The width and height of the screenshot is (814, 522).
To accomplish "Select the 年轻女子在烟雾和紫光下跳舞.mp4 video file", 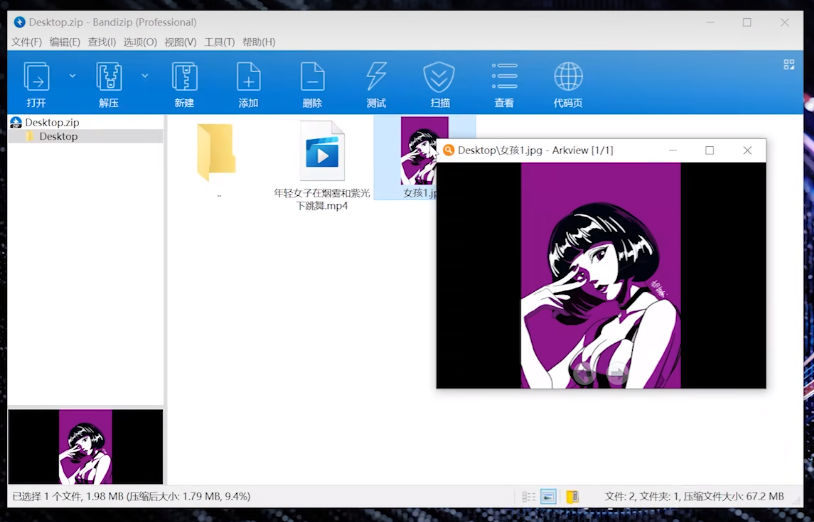I will click(322, 166).
